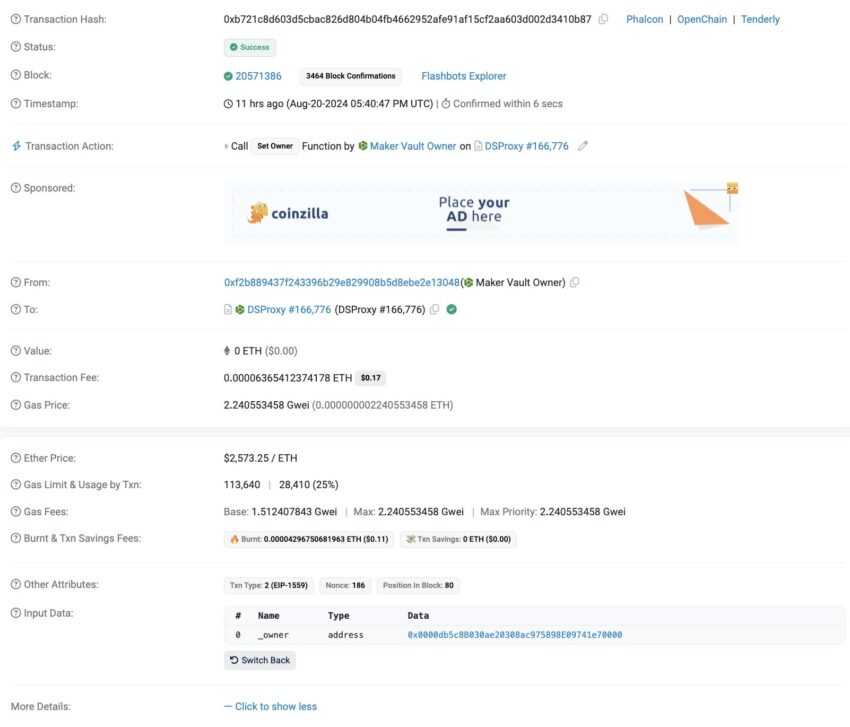
Task: Click the '0.00006365412374178 ETH' fee value
Action: (x=287, y=378)
